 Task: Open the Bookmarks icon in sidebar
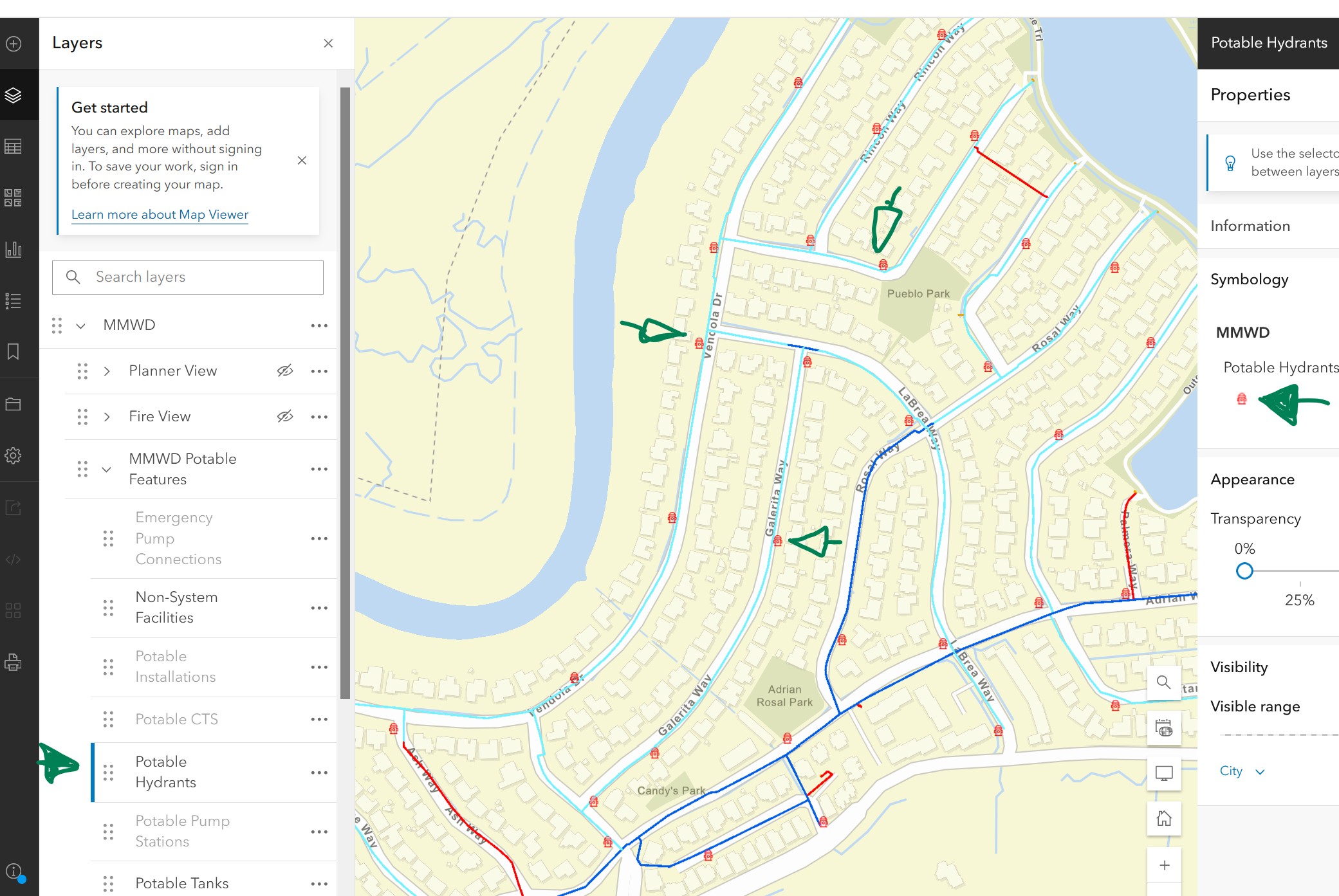[x=14, y=352]
